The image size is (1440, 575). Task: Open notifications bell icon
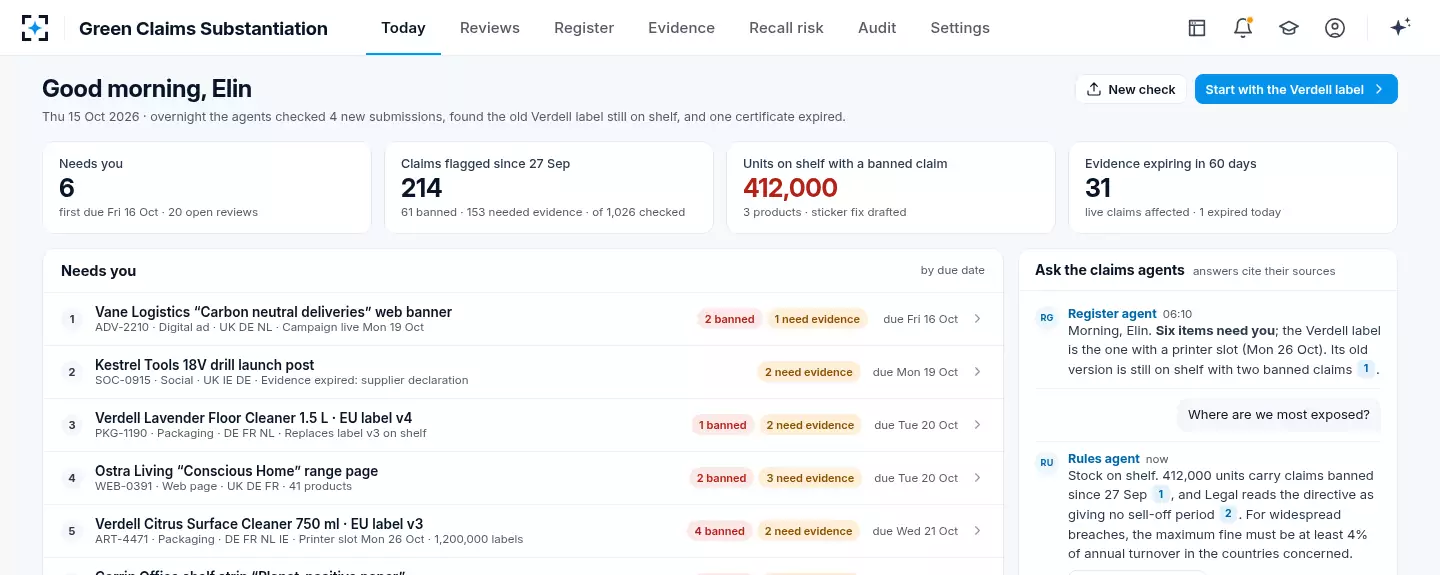pyautogui.click(x=1243, y=28)
